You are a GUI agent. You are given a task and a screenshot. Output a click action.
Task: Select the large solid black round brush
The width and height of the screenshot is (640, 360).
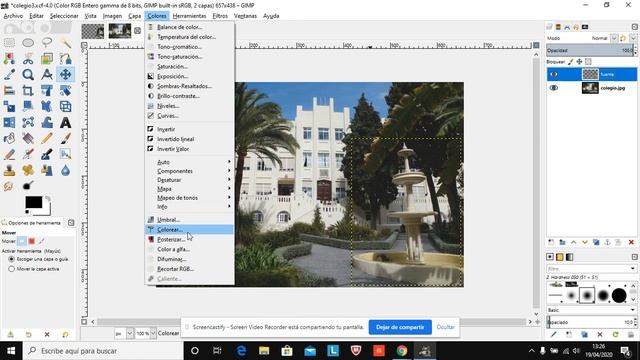tap(619, 295)
